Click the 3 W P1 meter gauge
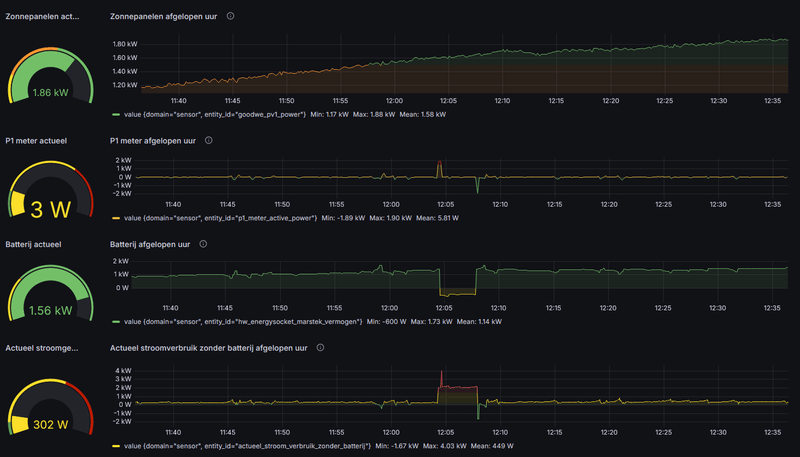Image resolution: width=800 pixels, height=457 pixels. click(x=51, y=189)
